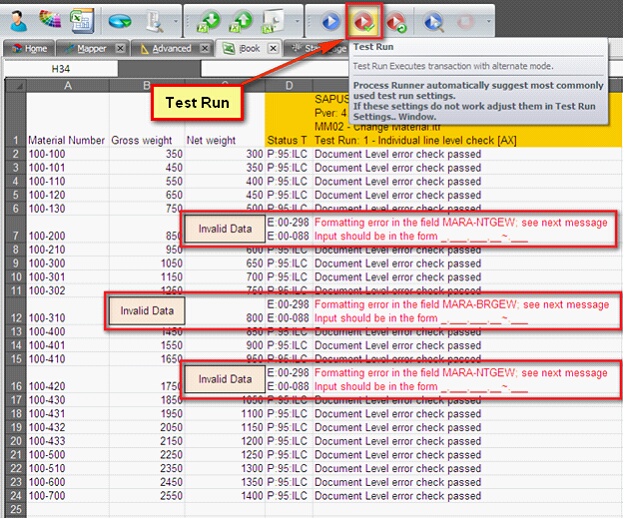Open the color palette tool icon
Image resolution: width=624 pixels, height=519 pixels.
(50, 19)
